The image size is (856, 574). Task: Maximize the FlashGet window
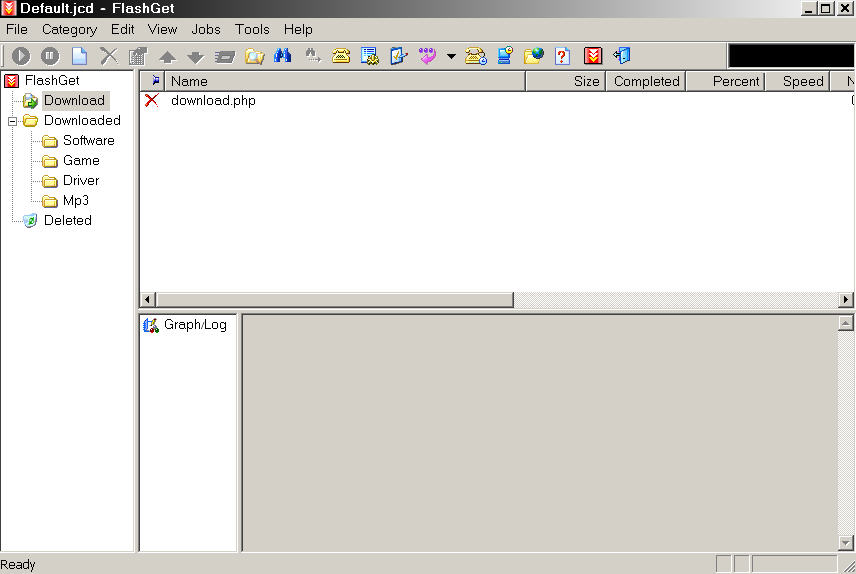(x=826, y=8)
